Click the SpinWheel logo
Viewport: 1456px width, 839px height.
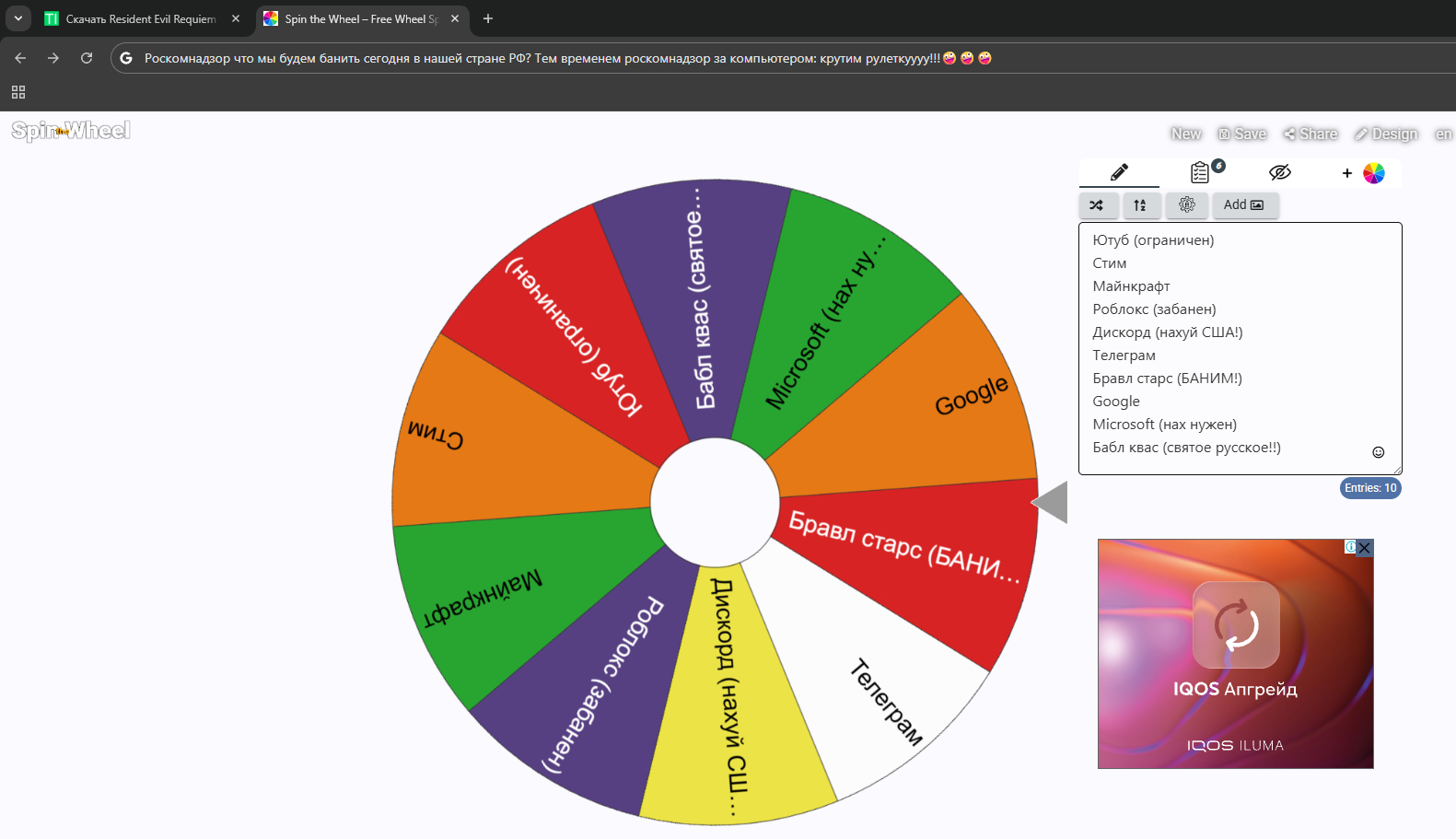71,131
